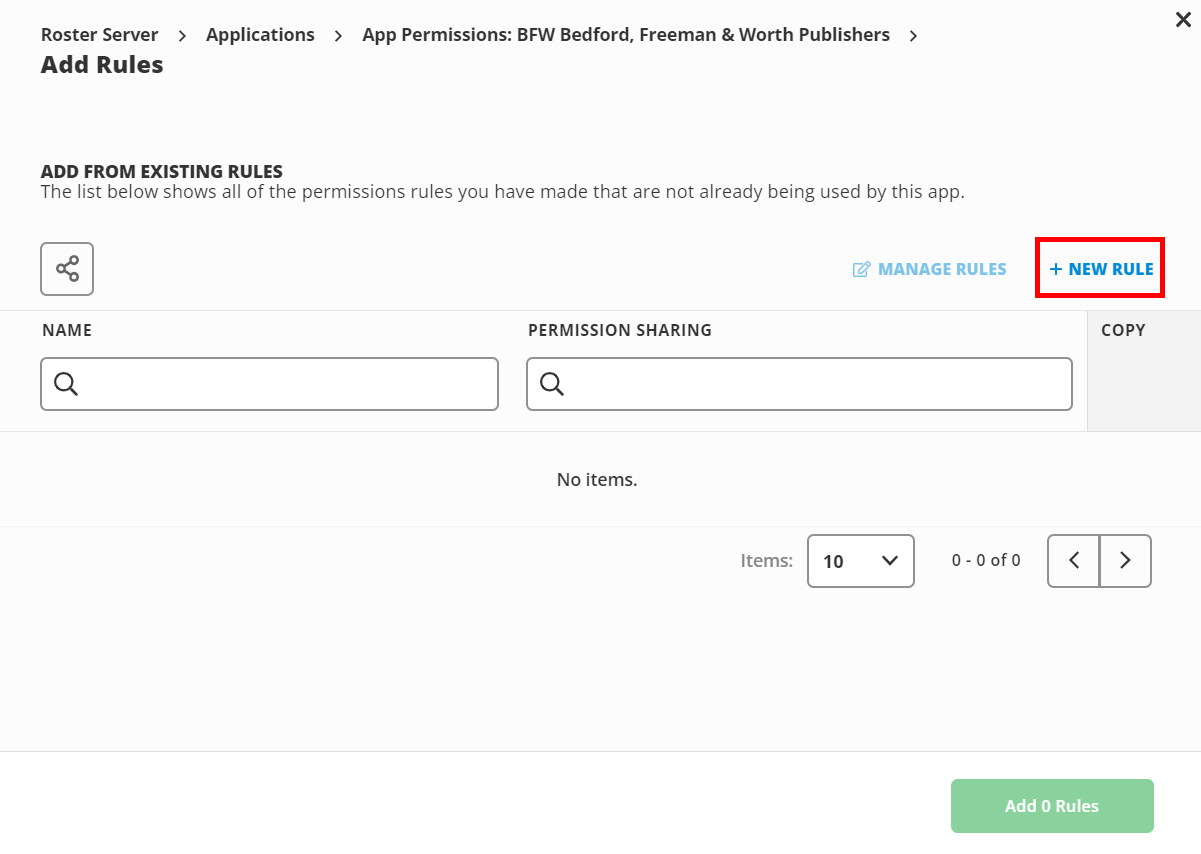This screenshot has width=1201, height=854.
Task: Click the chevron between Roster Server and Applications
Action: pyautogui.click(x=181, y=34)
